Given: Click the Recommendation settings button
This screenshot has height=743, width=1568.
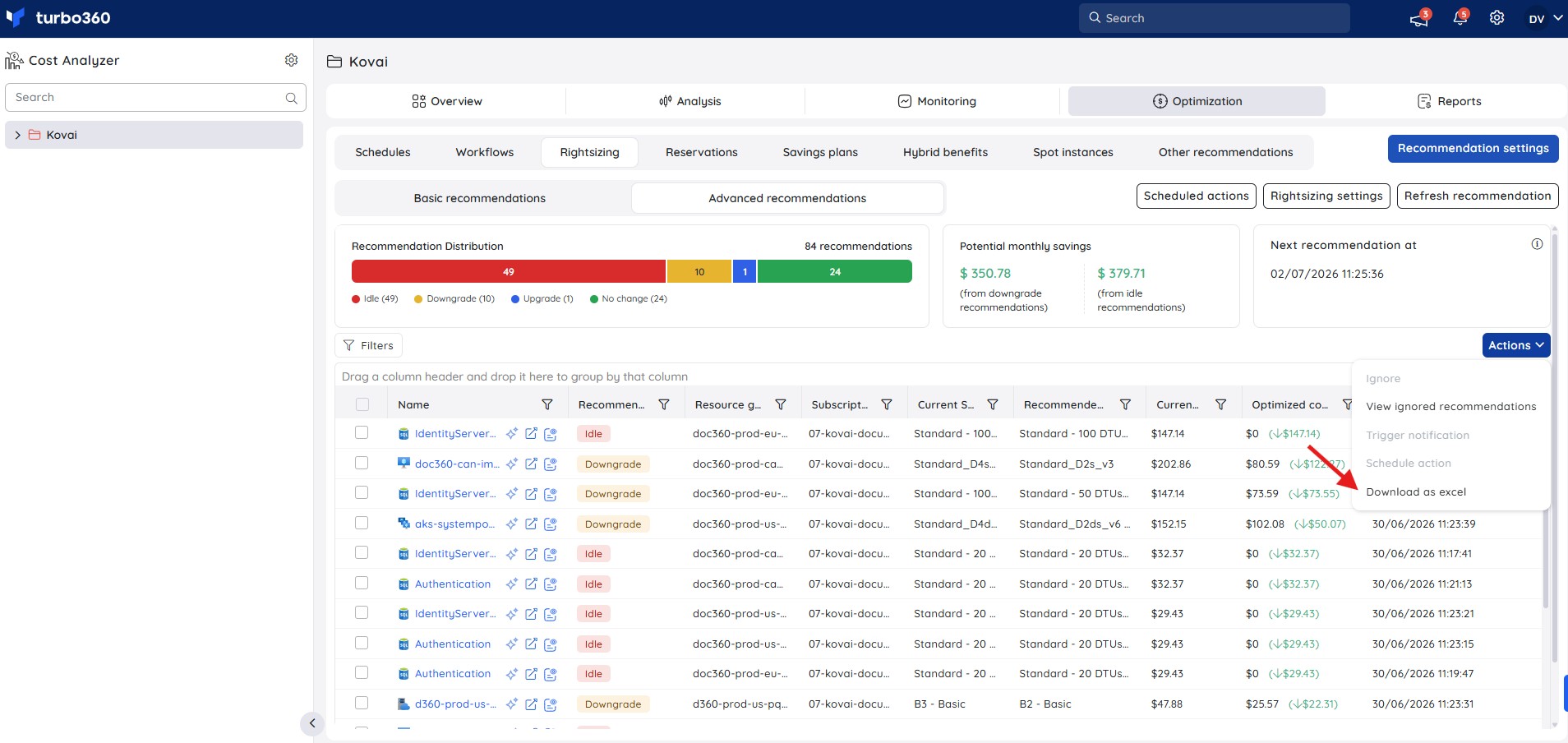Looking at the screenshot, I should click(1473, 149).
